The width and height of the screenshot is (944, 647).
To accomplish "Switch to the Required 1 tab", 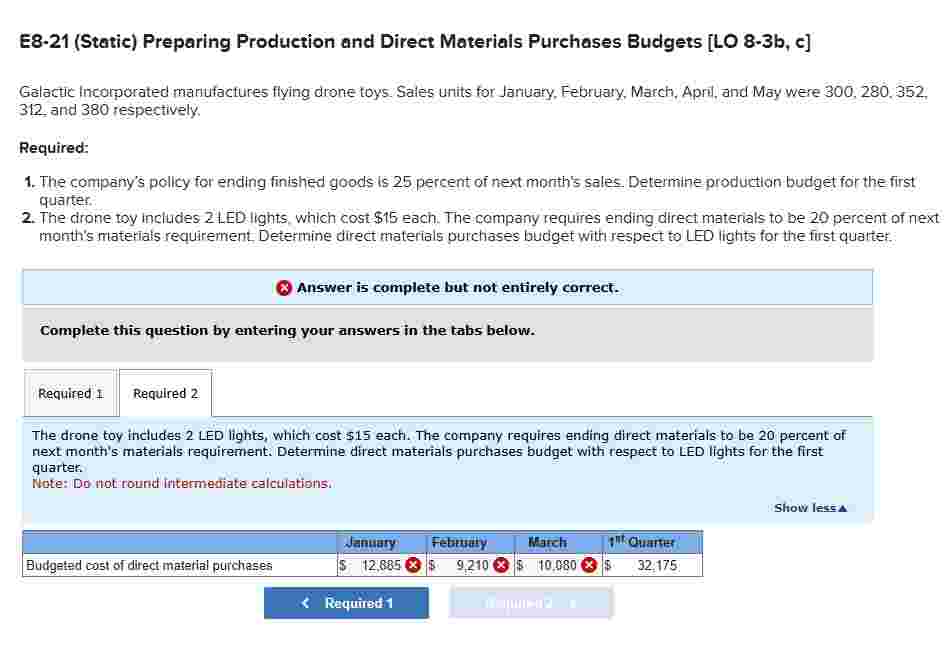I will pyautogui.click(x=70, y=392).
